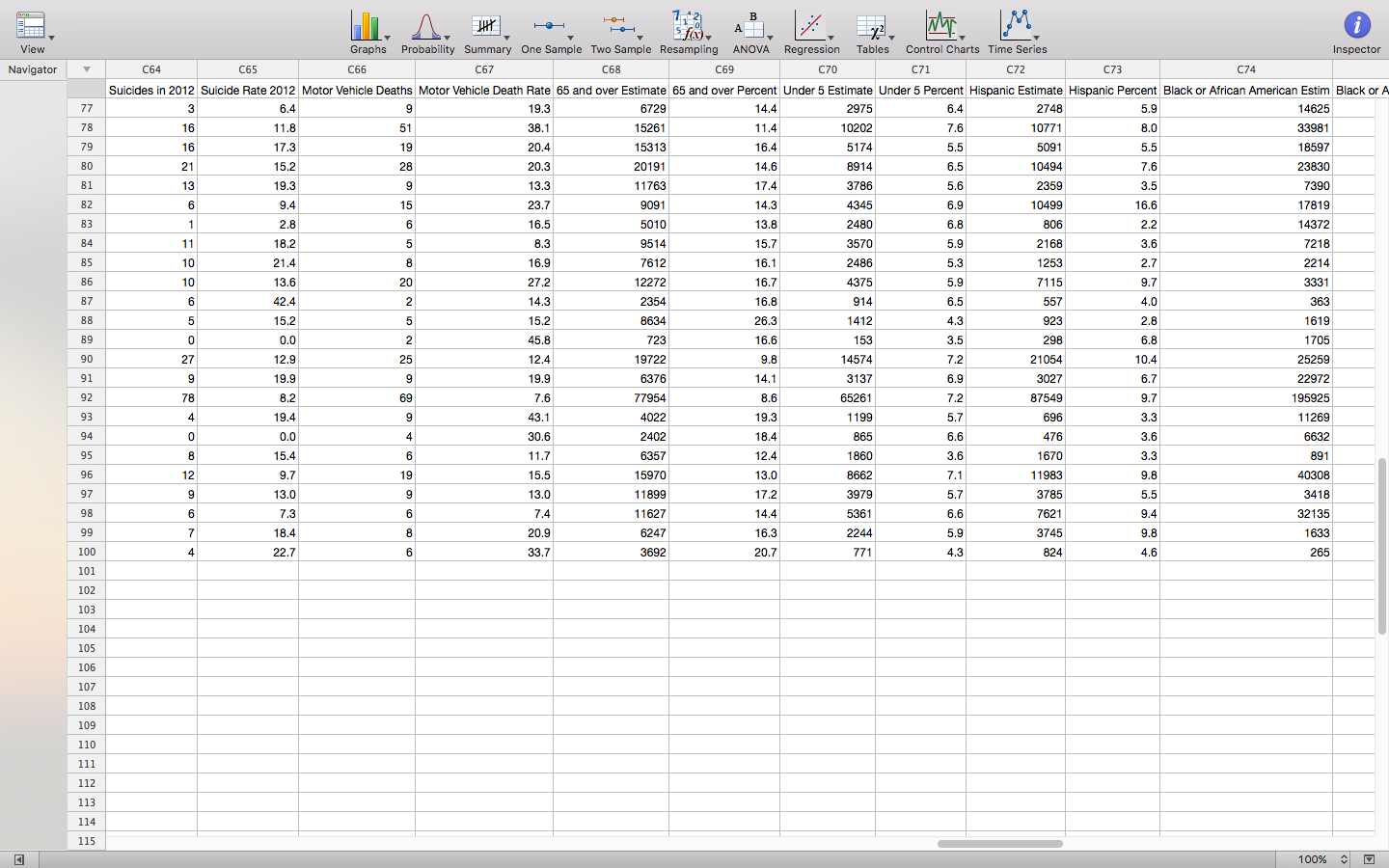Click the 'Suicide Rate 2012' variable name
The image size is (1389, 868).
point(248,90)
